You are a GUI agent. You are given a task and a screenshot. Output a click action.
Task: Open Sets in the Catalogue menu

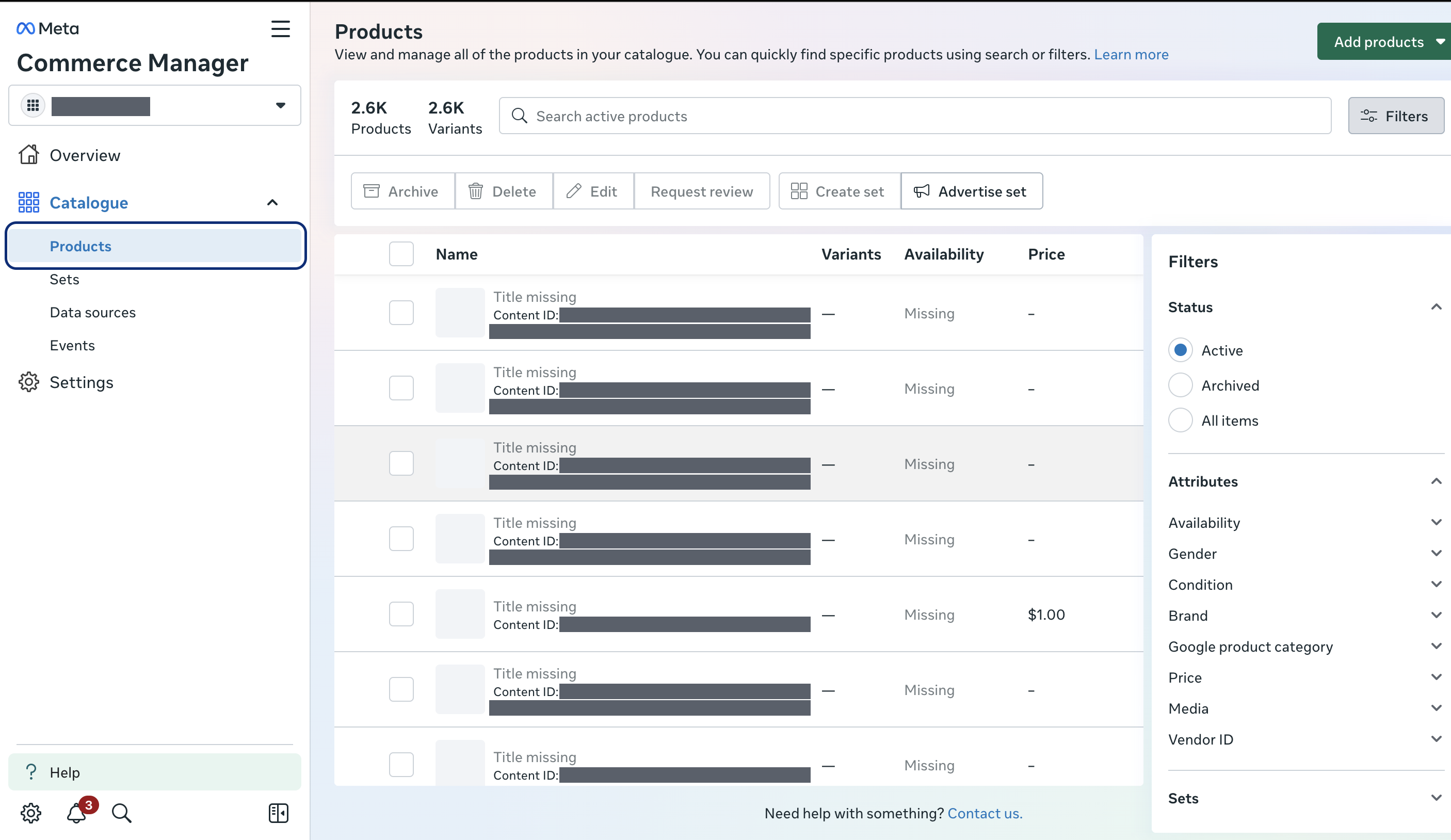click(x=65, y=280)
